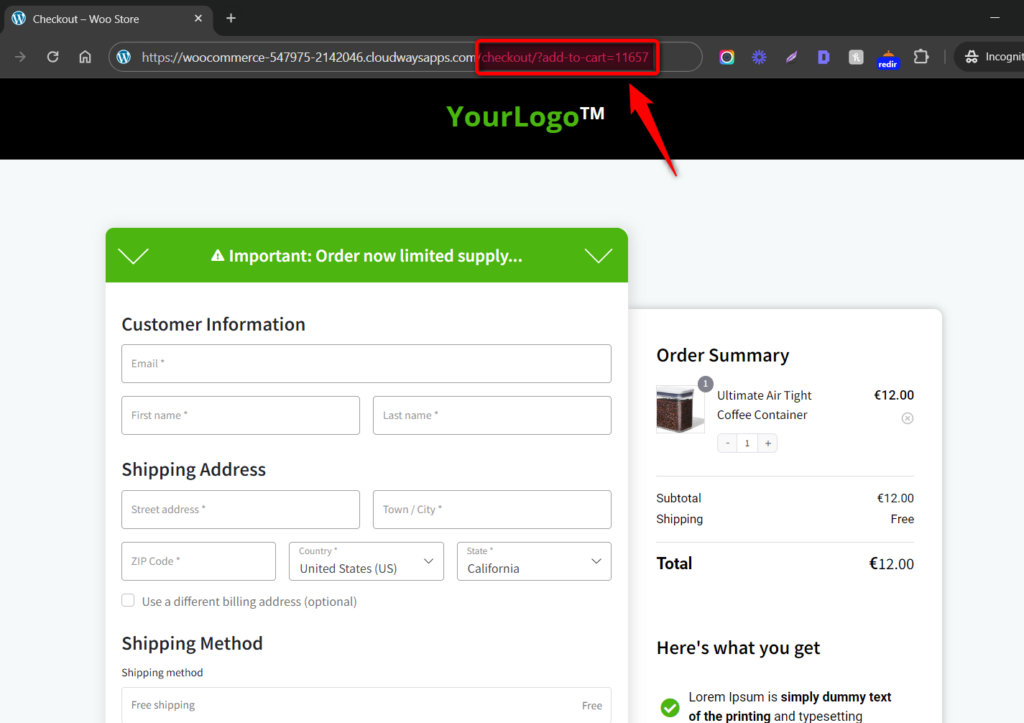
Task: Open the purple feather extension icon
Action: (x=791, y=57)
